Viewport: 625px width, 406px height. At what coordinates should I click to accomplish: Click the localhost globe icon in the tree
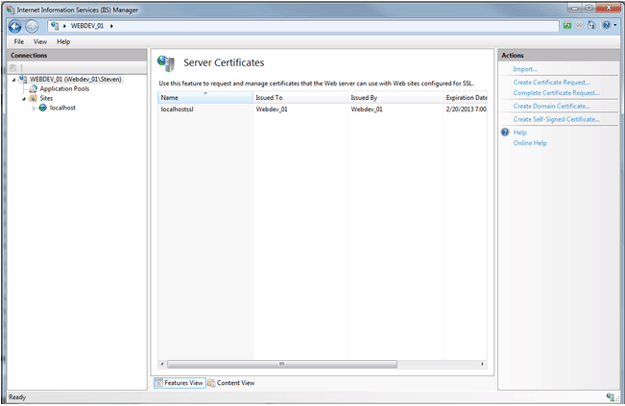(43, 108)
